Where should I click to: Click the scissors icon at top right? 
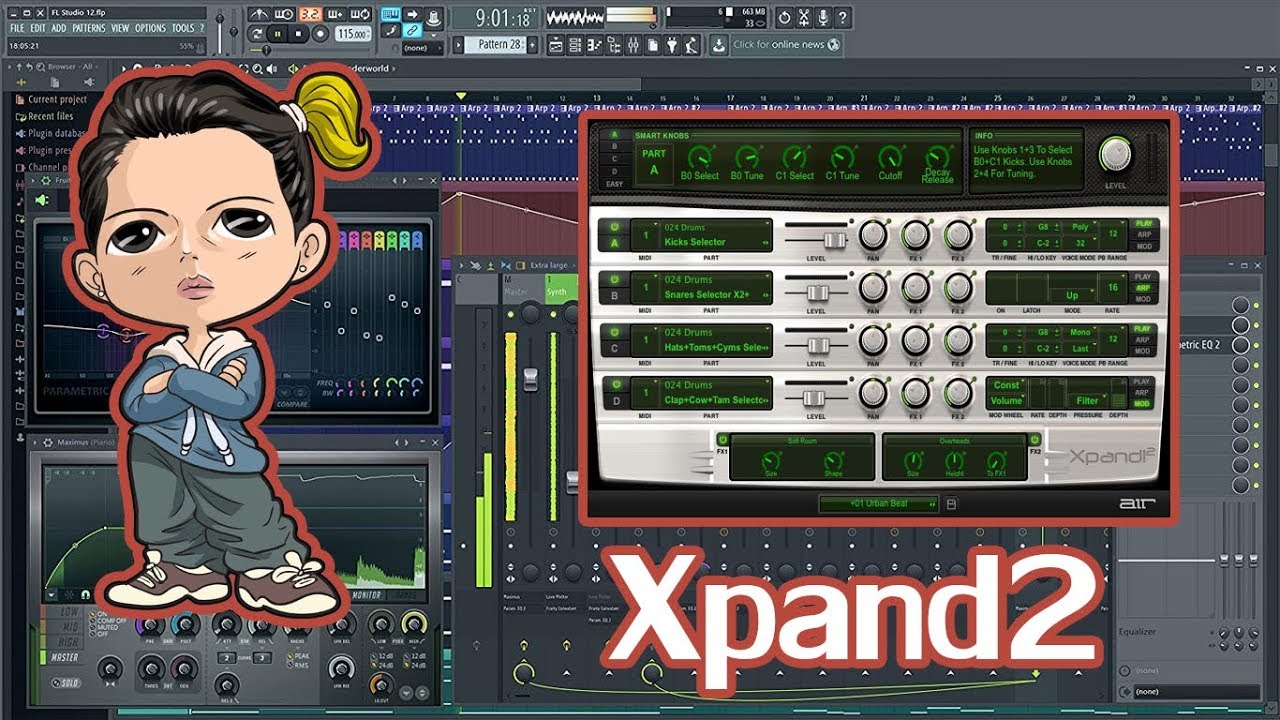click(x=803, y=18)
